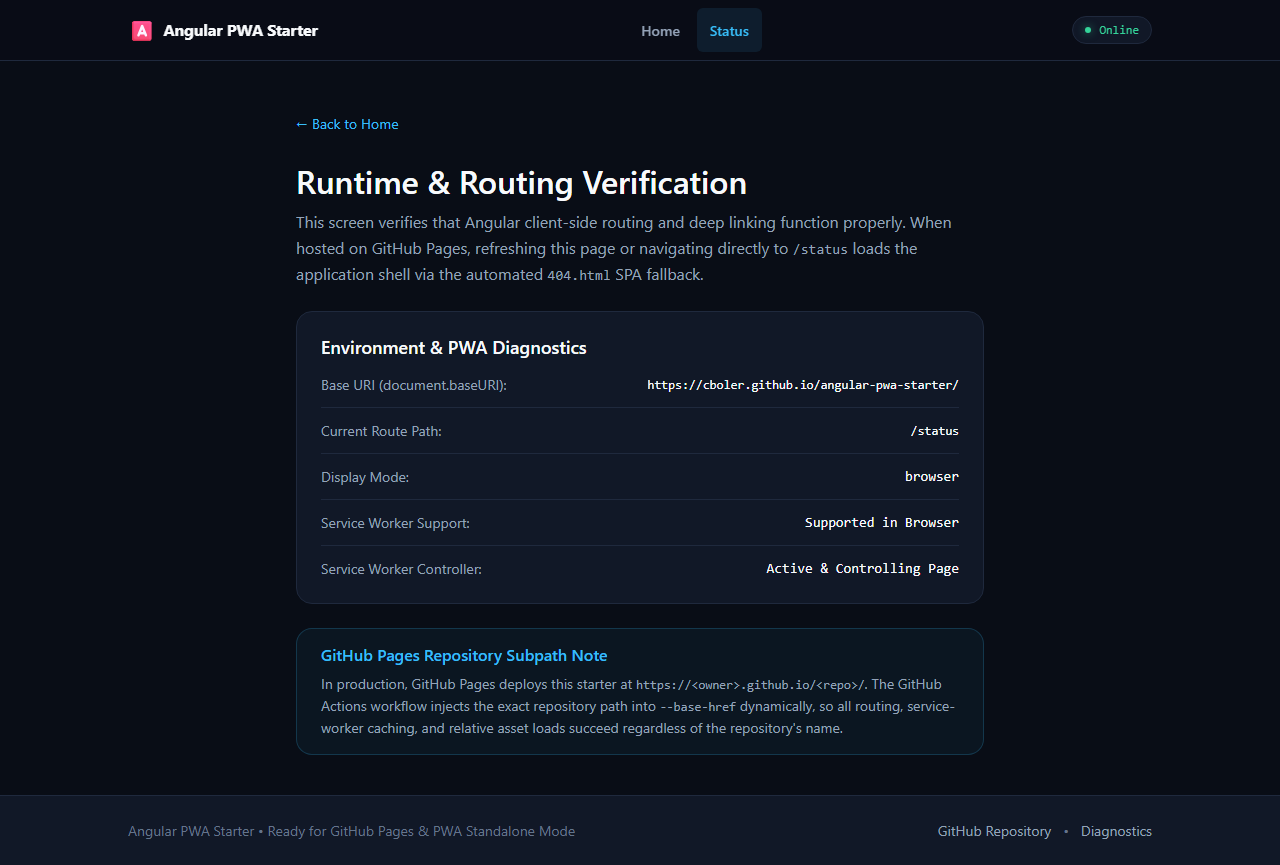Click the Service Worker Support label
Viewport: 1280px width, 865px height.
(x=395, y=523)
